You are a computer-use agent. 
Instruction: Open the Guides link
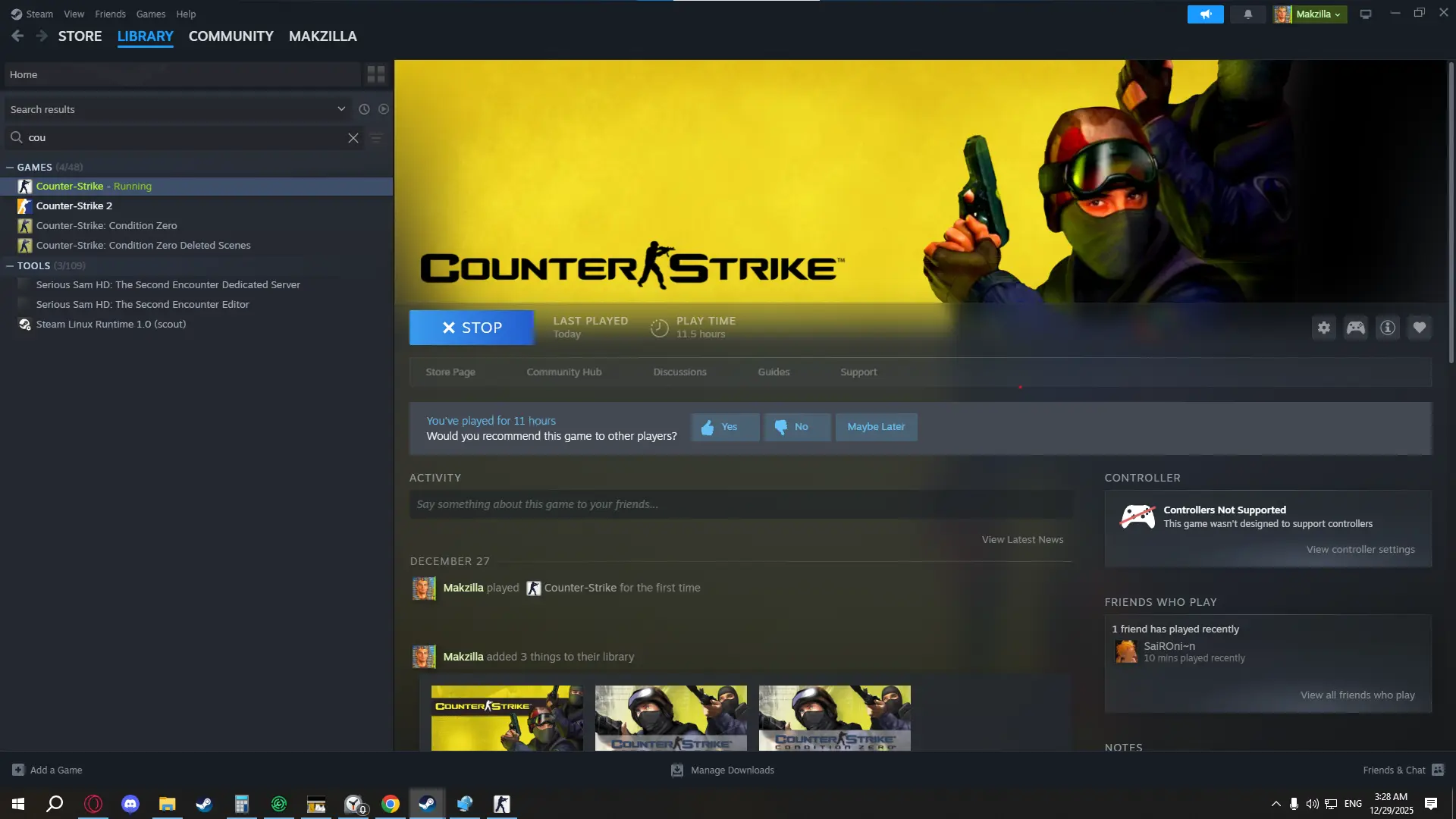(x=773, y=372)
